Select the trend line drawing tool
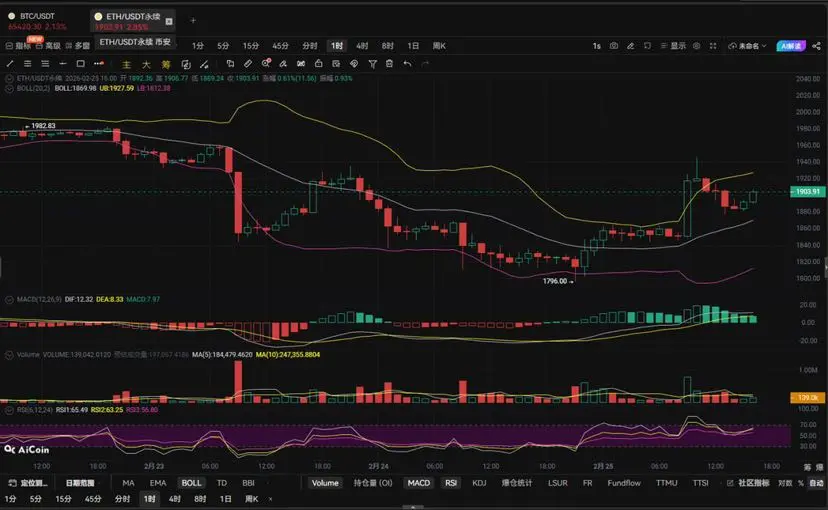 coord(10,64)
